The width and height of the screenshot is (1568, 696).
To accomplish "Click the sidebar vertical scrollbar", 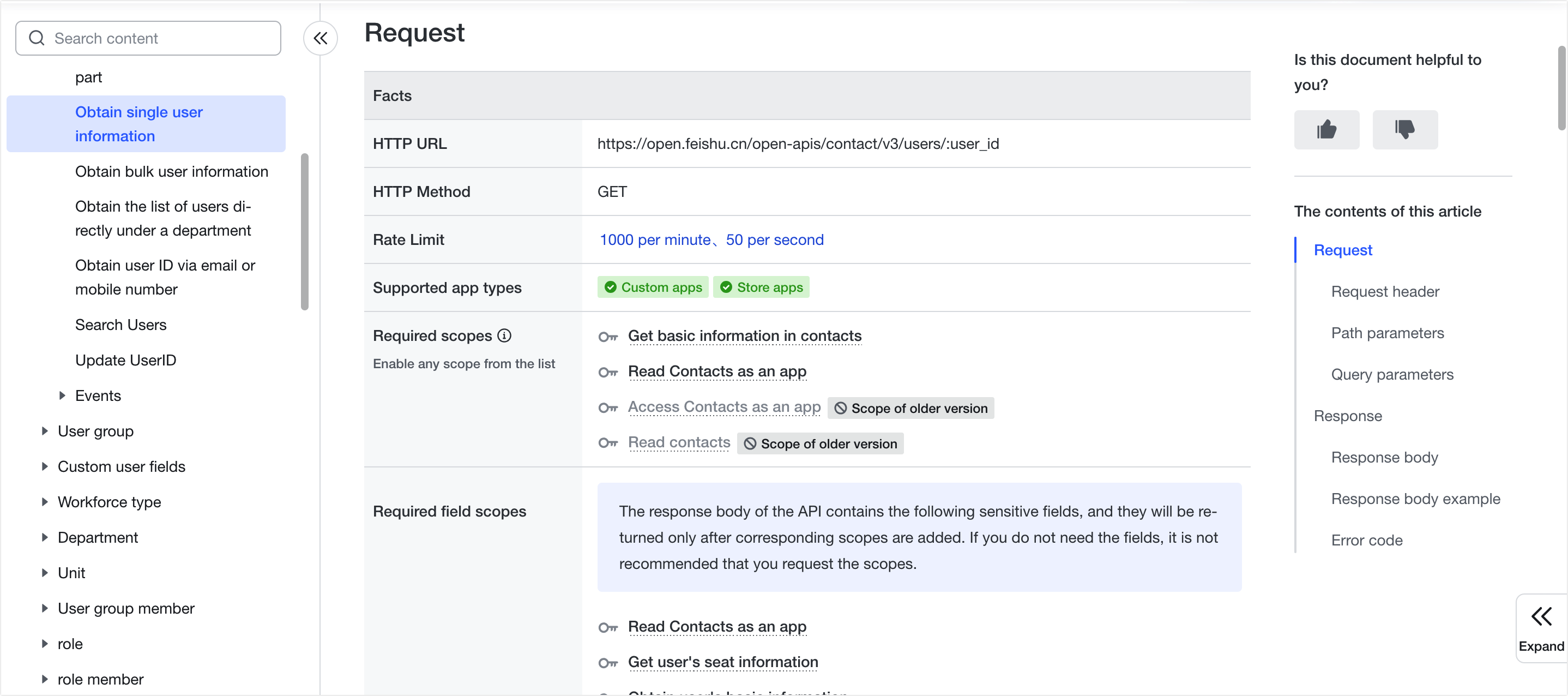I will point(304,231).
